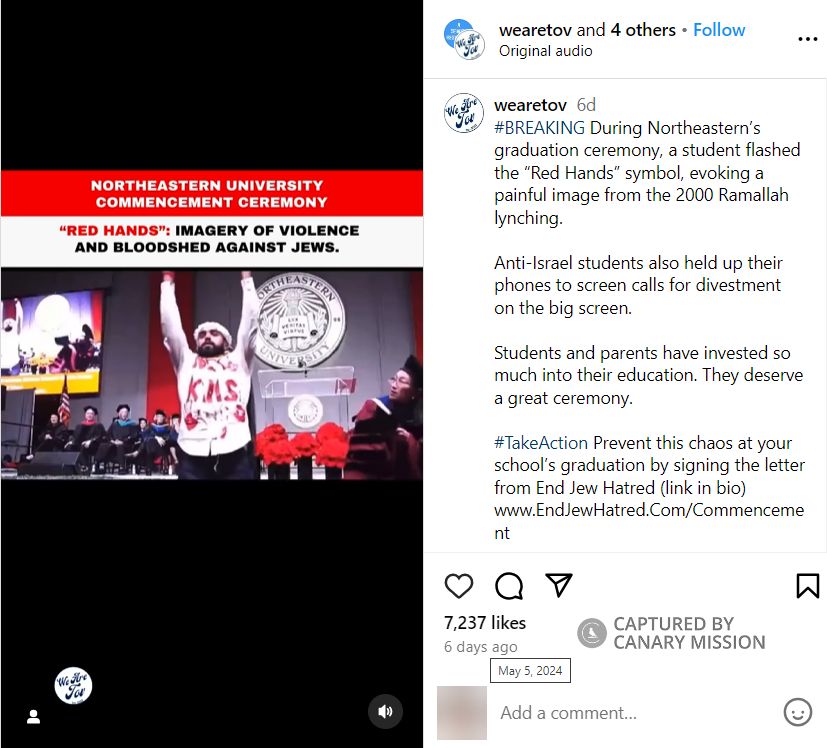827x748 pixels.
Task: Click the We Are Tov header avatar
Action: [x=464, y=40]
